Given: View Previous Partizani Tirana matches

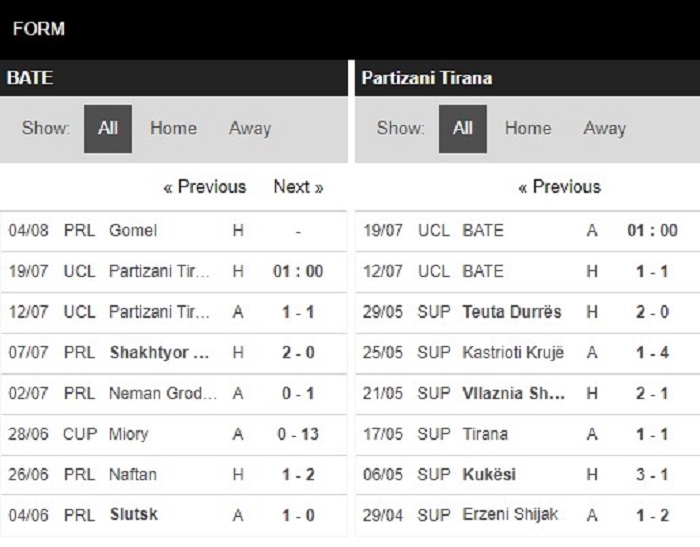Looking at the screenshot, I should [559, 187].
